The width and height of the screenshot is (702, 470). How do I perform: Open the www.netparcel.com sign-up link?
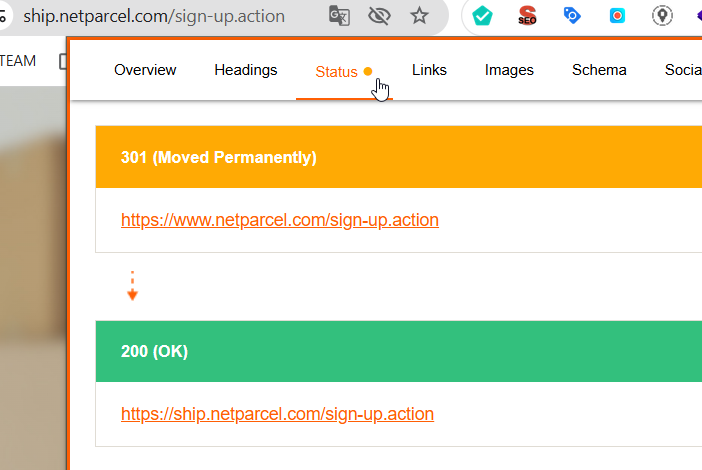click(x=279, y=220)
